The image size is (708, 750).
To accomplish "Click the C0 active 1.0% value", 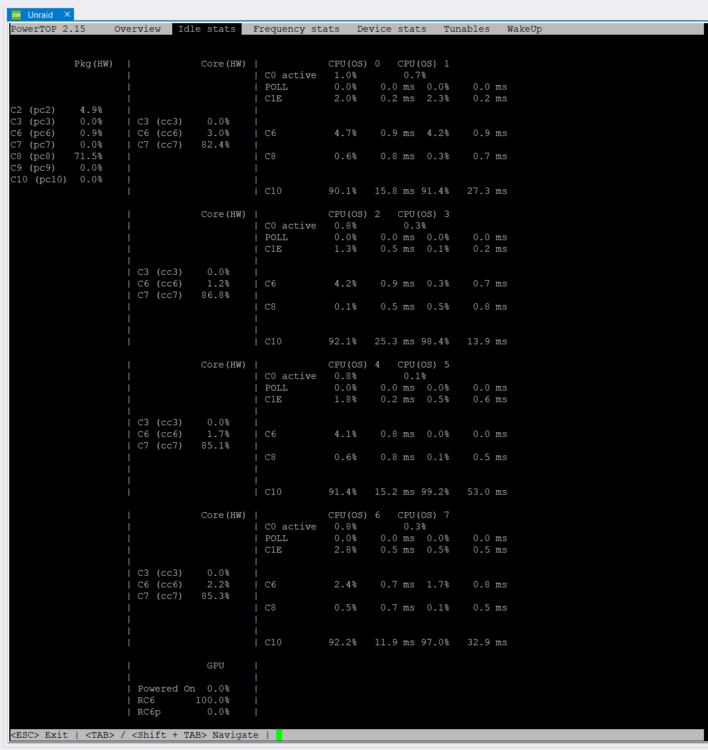I will click(345, 75).
